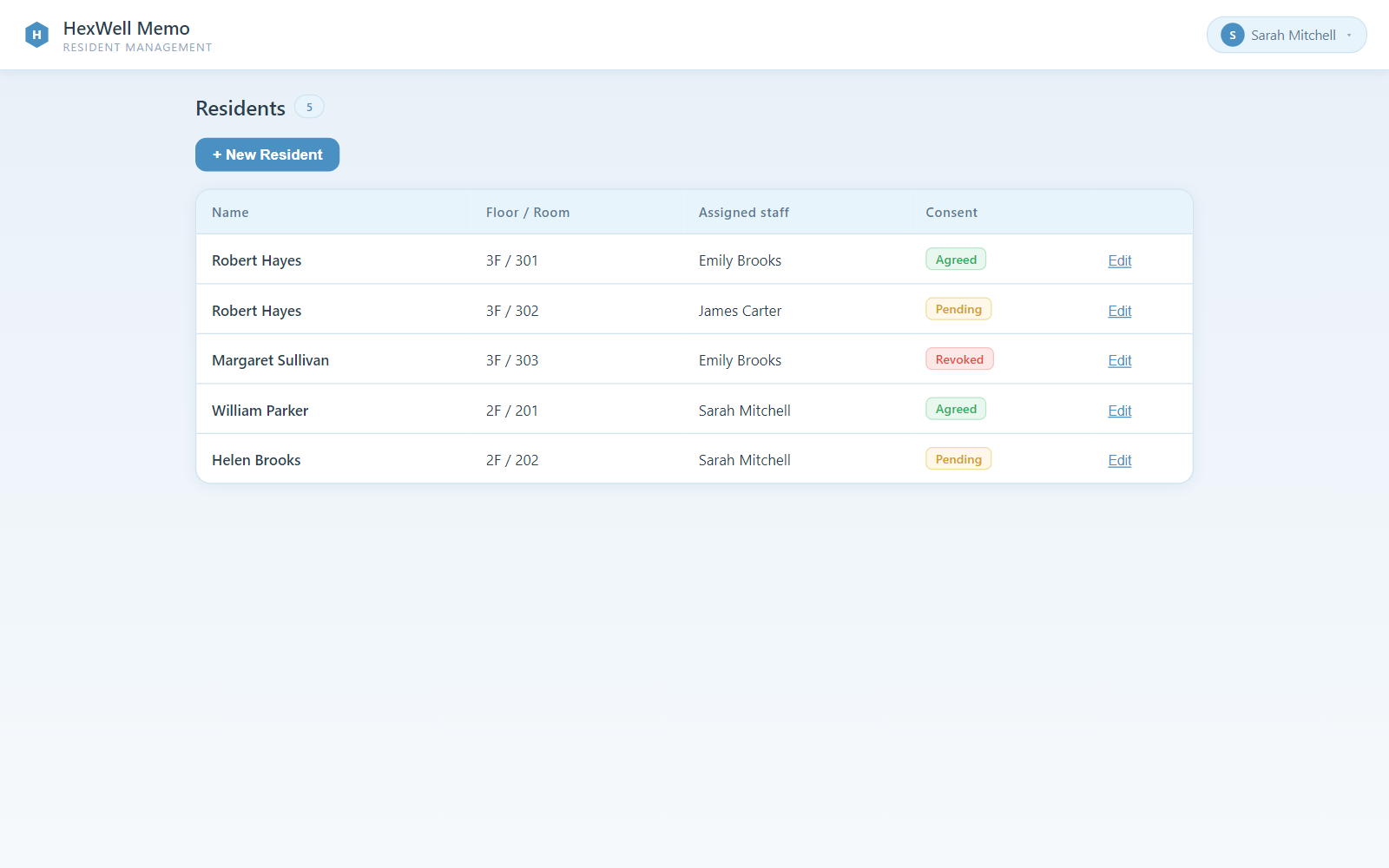Click the HexWell Memo app title
The width and height of the screenshot is (1389, 868).
click(x=127, y=29)
